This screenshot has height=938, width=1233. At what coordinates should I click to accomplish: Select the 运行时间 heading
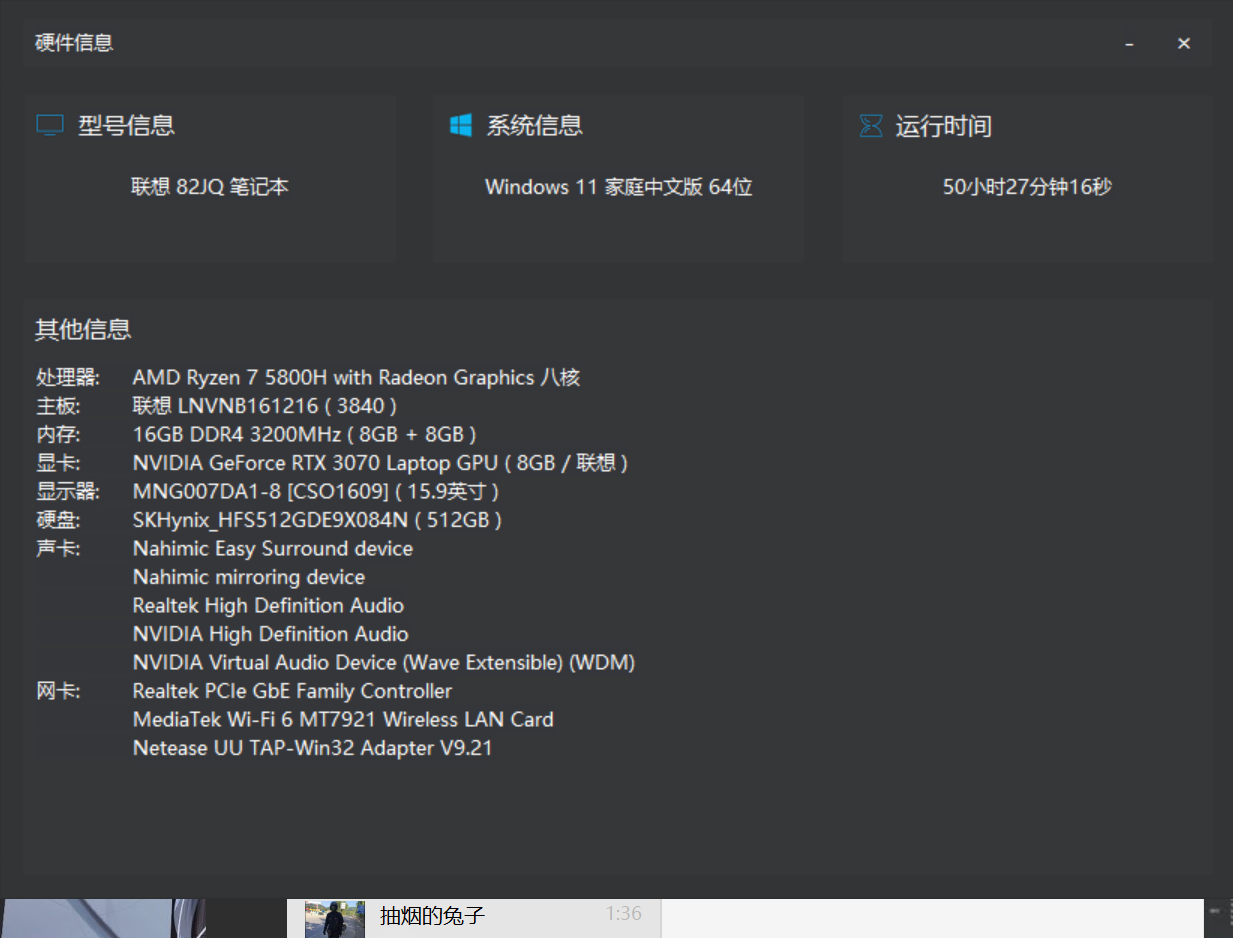(944, 126)
